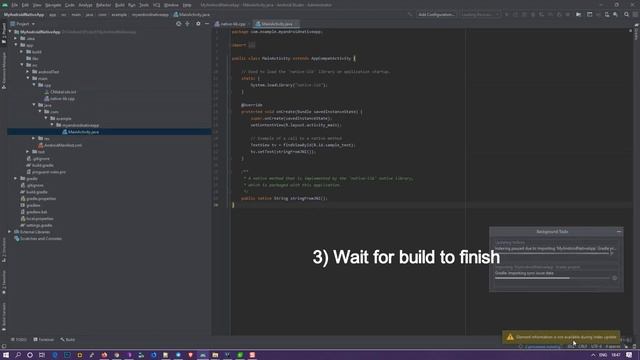The image size is (640, 360).
Task: Select settings.gradle file
Action: pos(36,225)
